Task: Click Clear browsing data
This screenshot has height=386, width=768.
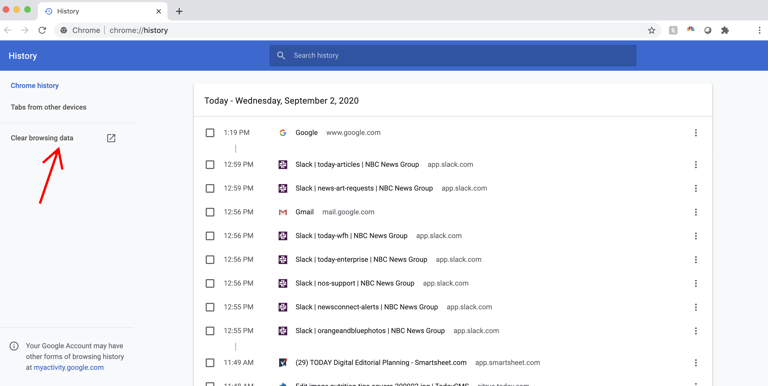Action: click(42, 138)
